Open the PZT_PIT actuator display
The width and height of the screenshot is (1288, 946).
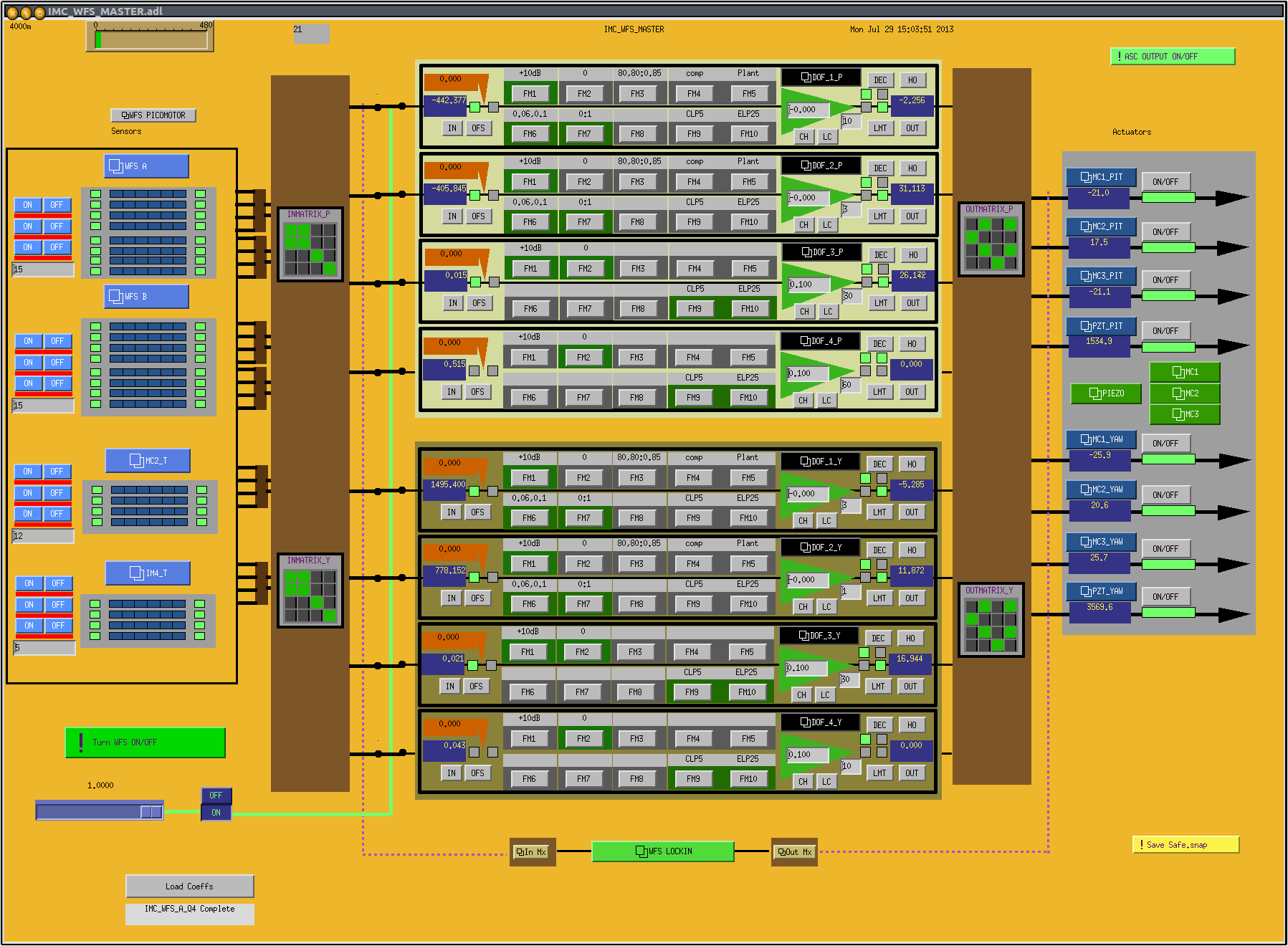point(1101,326)
